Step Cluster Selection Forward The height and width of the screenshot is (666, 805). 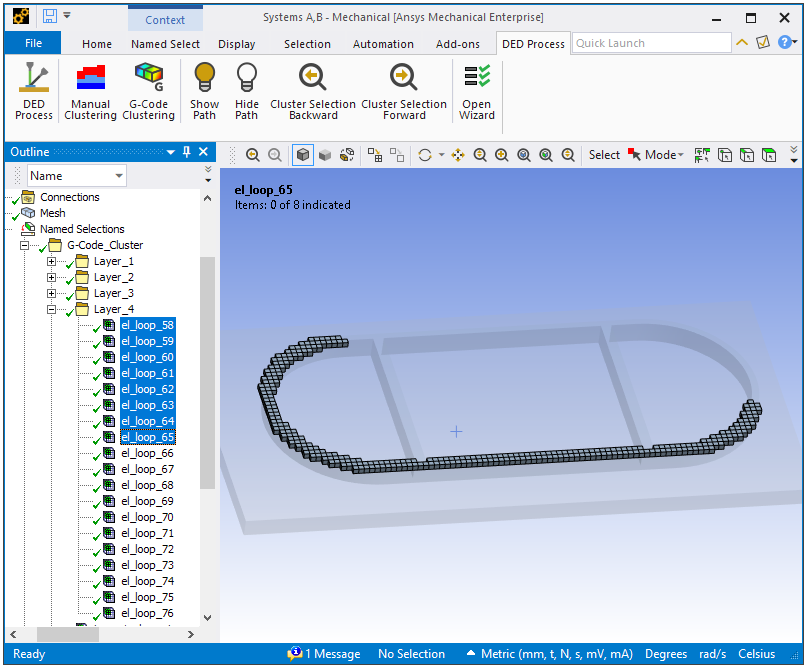(x=404, y=90)
